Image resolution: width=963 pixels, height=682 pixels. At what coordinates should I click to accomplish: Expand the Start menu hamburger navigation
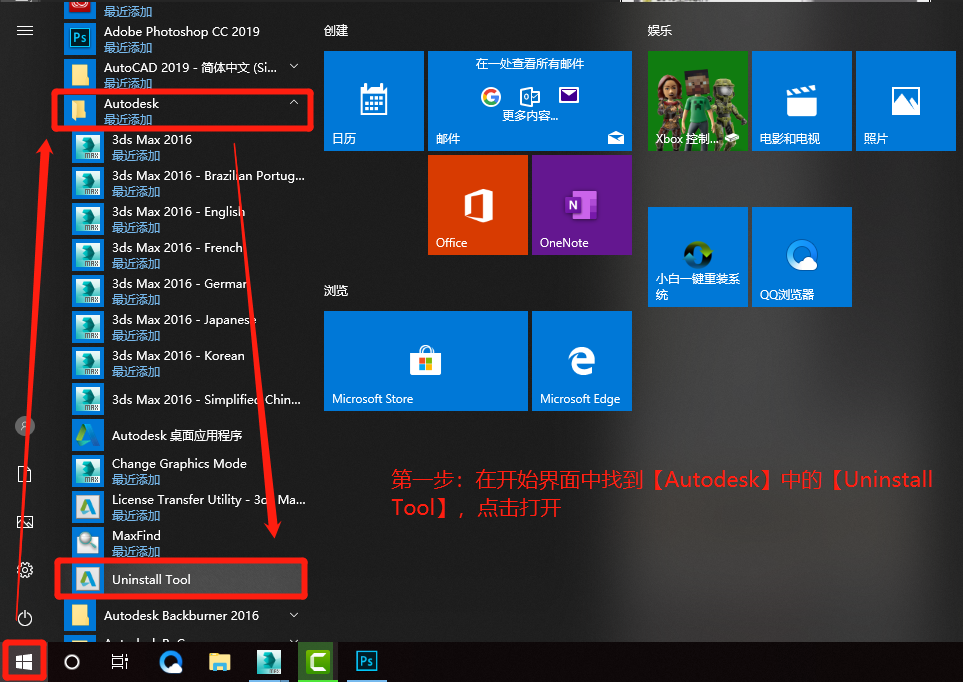point(25,31)
